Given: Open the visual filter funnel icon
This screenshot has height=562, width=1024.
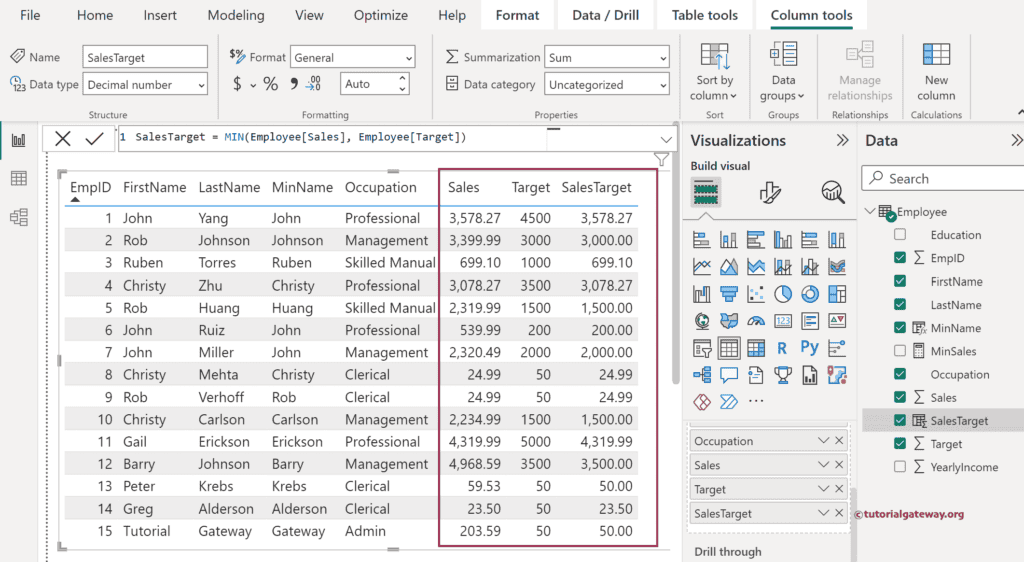Looking at the screenshot, I should 661,159.
